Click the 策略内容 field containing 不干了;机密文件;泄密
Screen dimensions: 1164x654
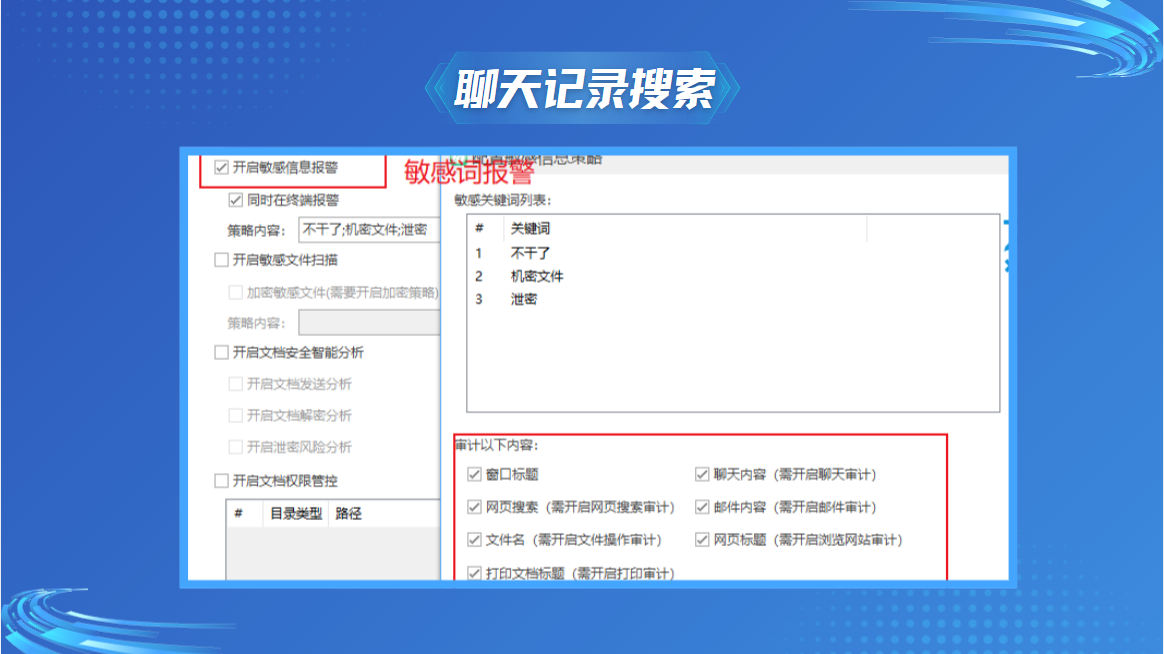tap(369, 230)
